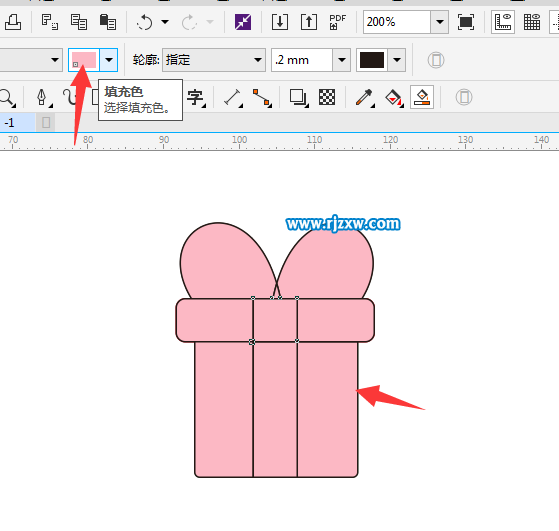
Task: Expand the fill color dropdown arrow
Action: pos(109,60)
